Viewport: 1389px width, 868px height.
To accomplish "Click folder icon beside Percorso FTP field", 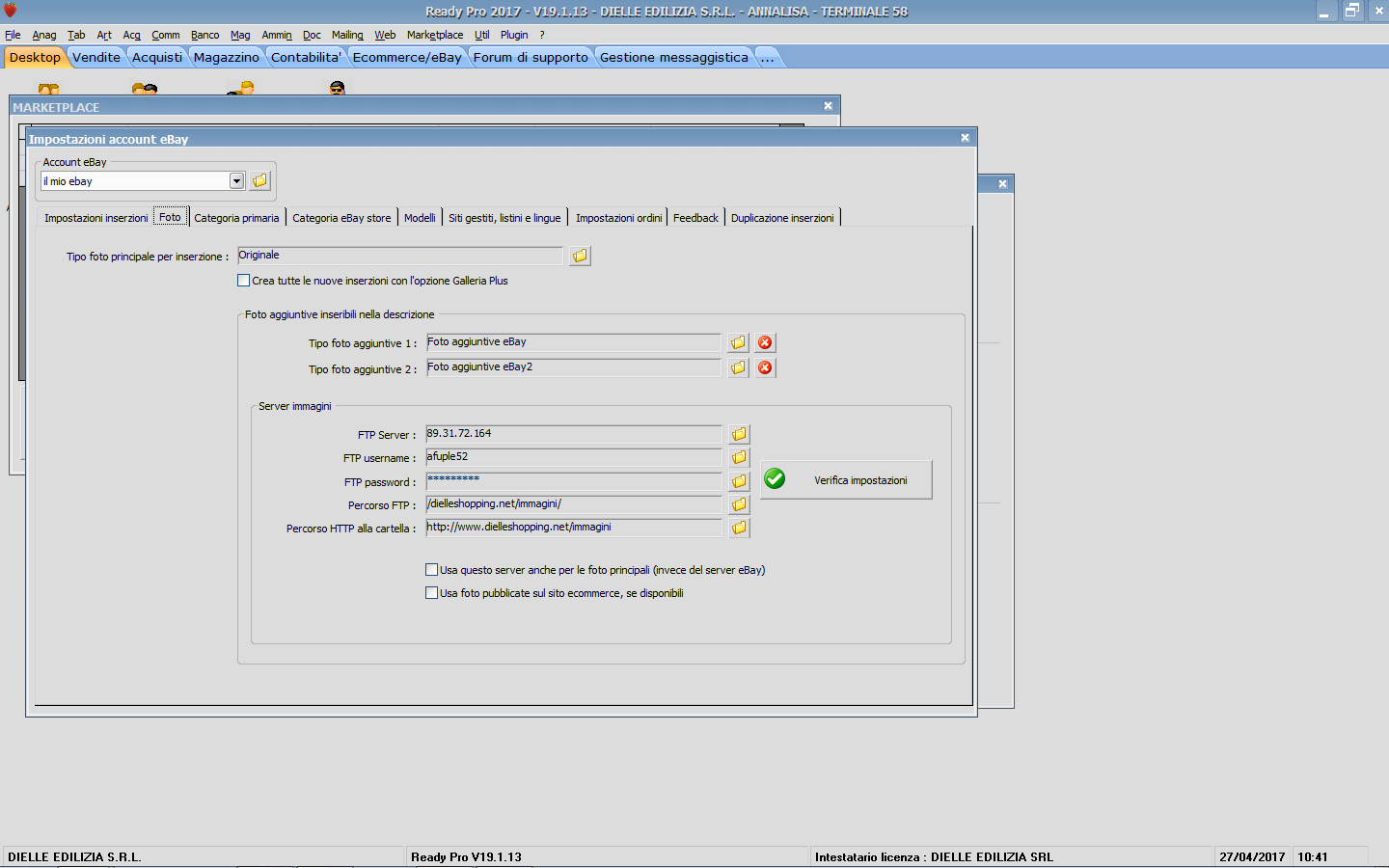I will tap(739, 504).
